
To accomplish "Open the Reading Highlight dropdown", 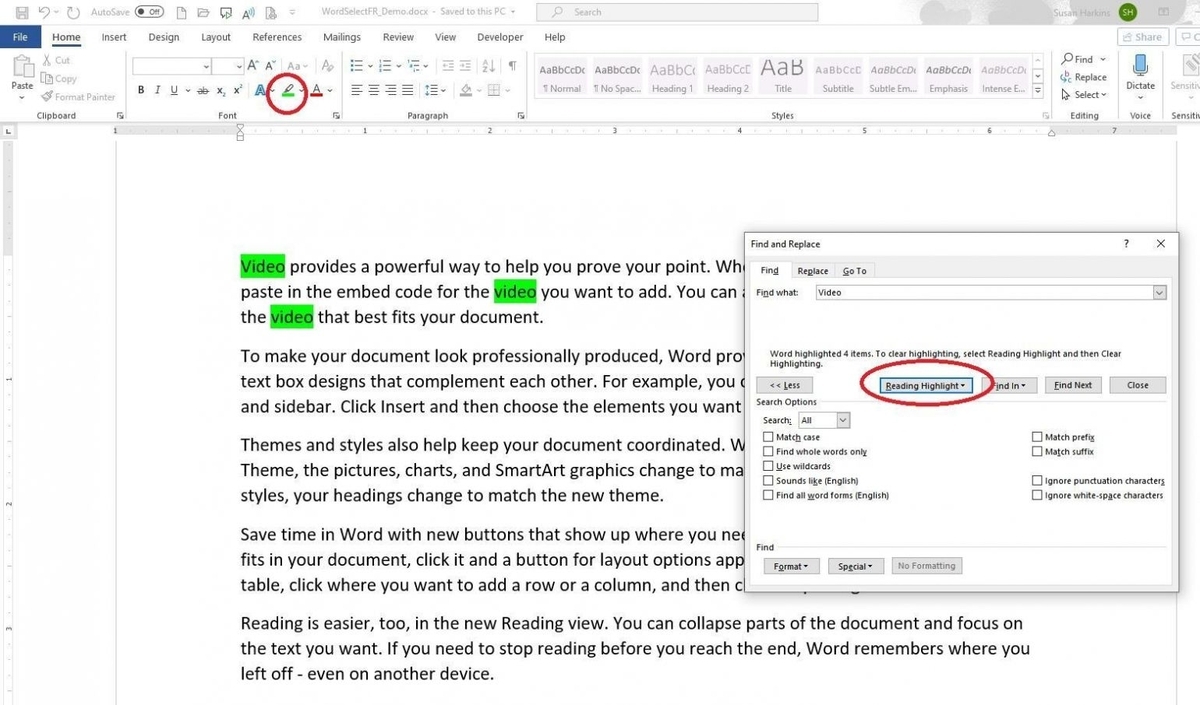I will pyautogui.click(x=925, y=385).
